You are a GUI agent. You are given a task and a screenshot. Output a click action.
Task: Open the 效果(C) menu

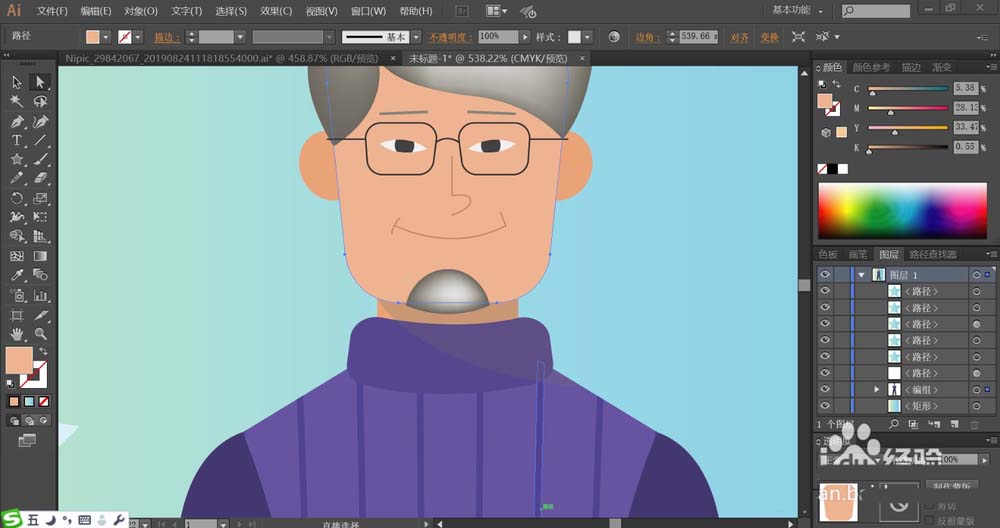276,11
